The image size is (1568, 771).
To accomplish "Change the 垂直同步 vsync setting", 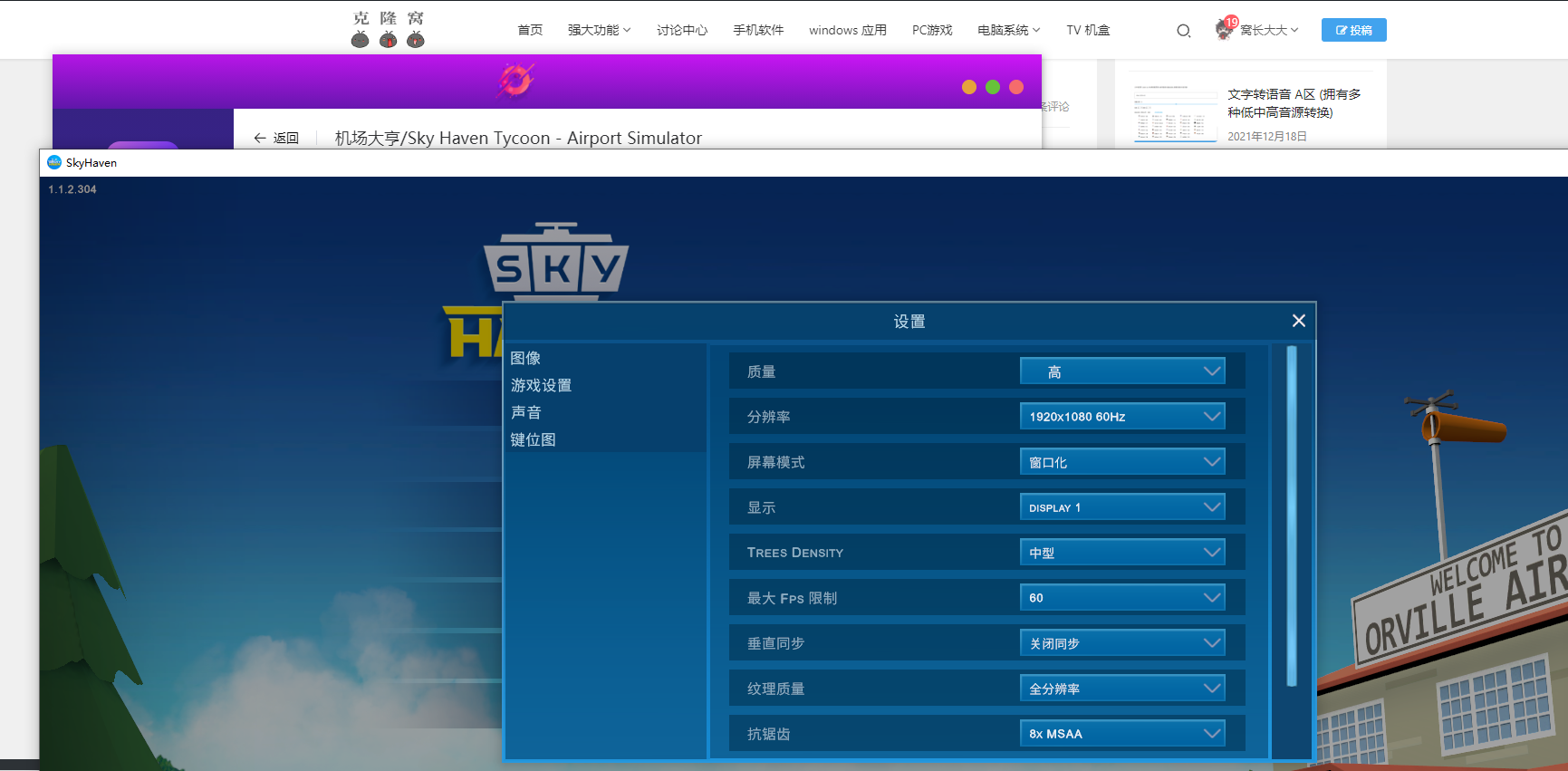I will click(x=1122, y=643).
